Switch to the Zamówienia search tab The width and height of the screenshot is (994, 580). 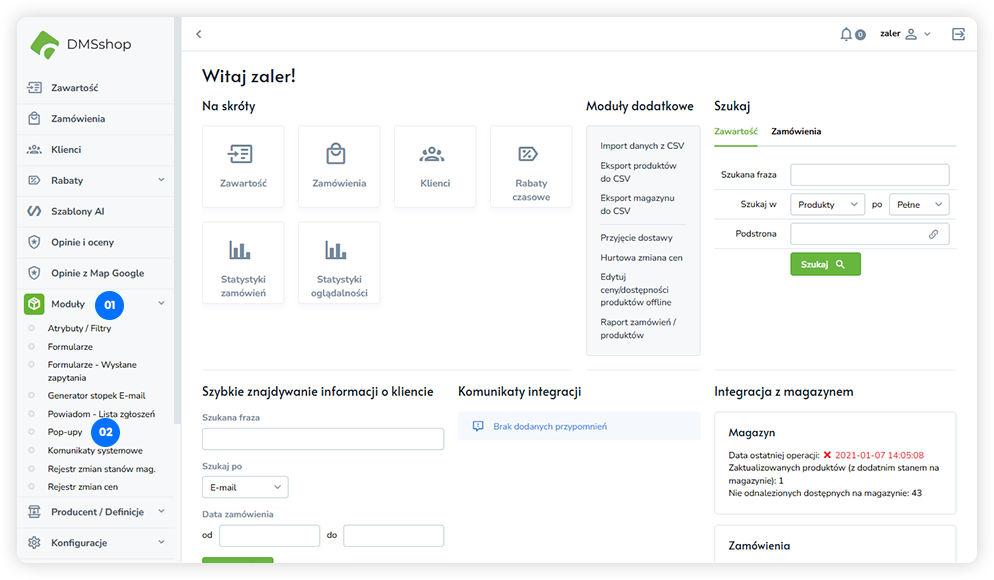[x=796, y=131]
